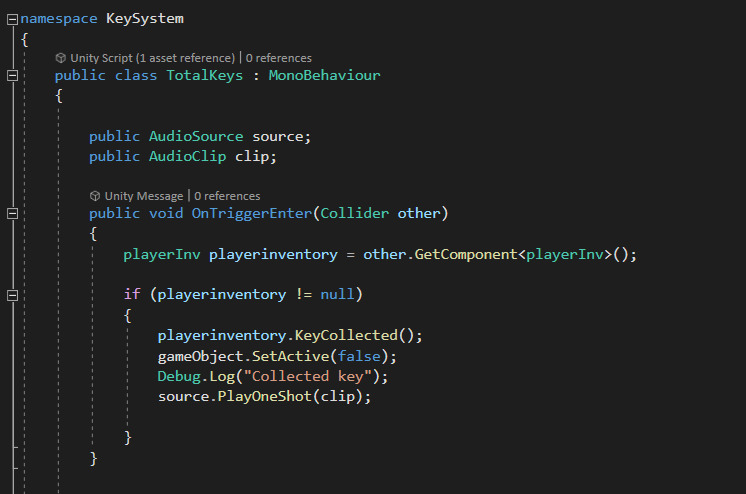Click the 'other' parameter in method signature
746x494 pixels.
click(419, 213)
